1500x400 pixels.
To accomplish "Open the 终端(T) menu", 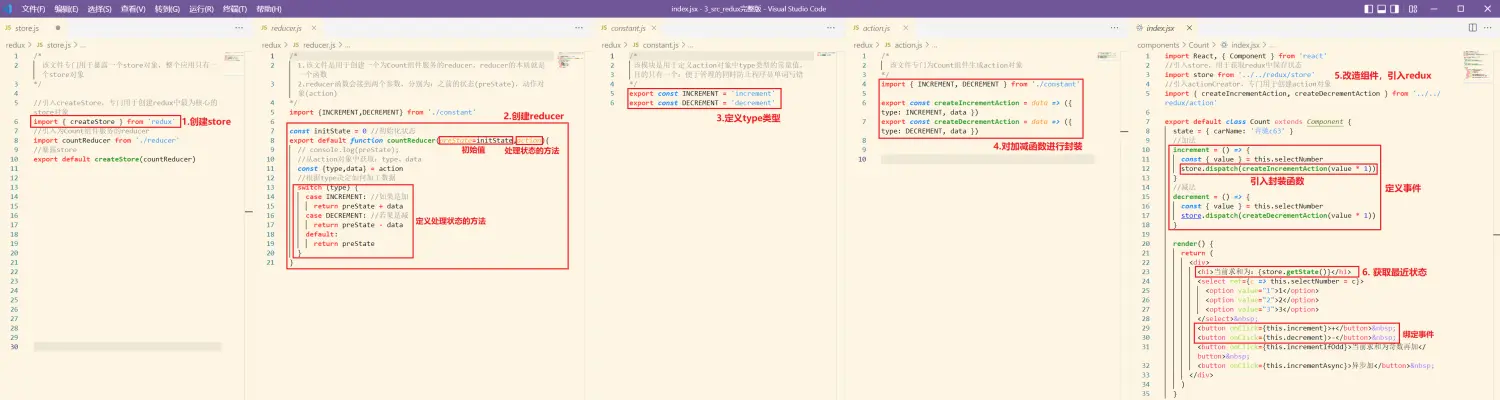I will tap(236, 8).
